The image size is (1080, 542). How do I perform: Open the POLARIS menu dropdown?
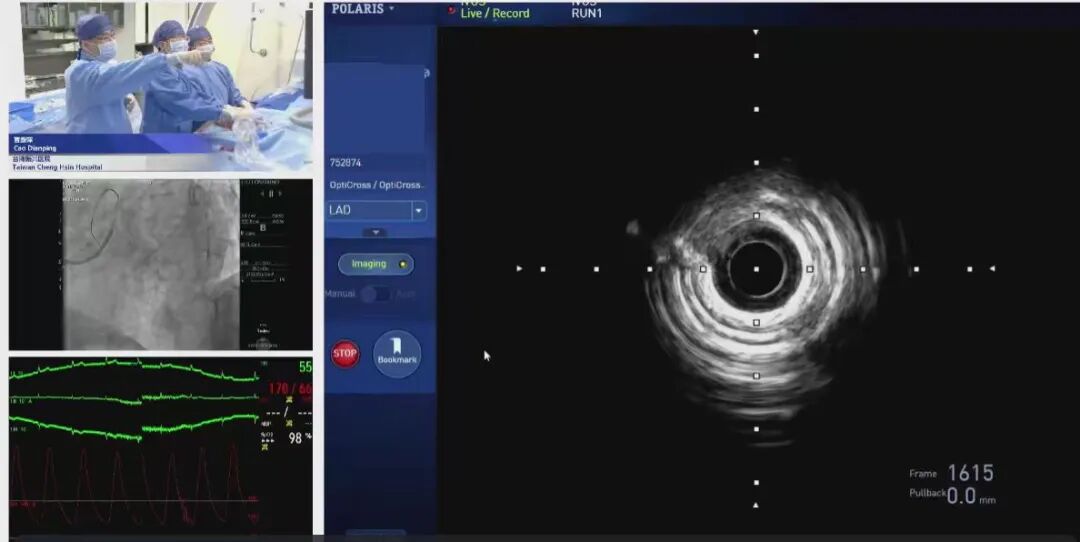tap(363, 8)
